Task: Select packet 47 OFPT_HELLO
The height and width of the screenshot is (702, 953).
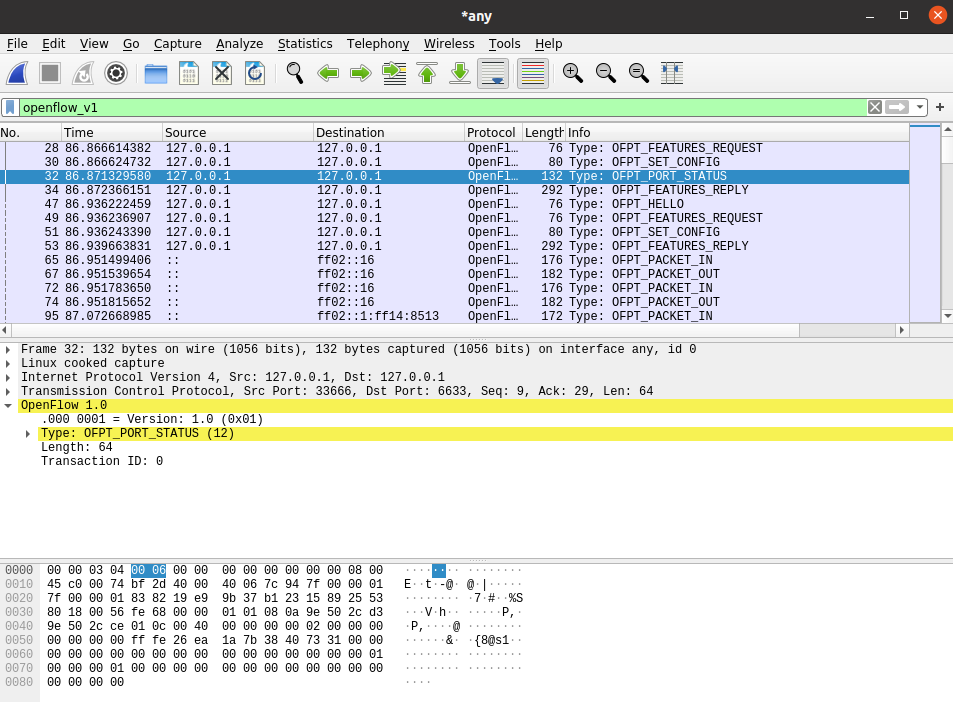Action: click(x=455, y=204)
